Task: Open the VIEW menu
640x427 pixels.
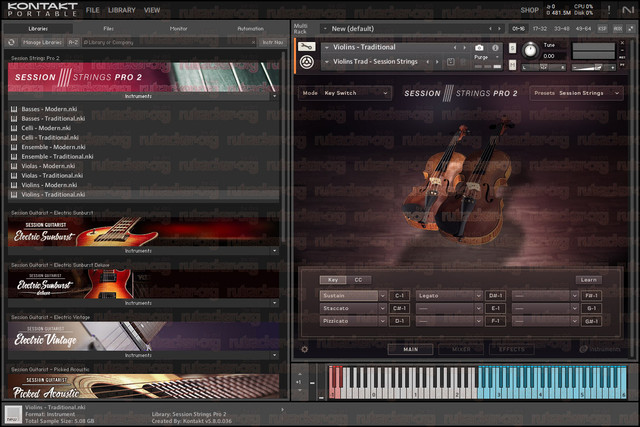Action: click(x=152, y=10)
